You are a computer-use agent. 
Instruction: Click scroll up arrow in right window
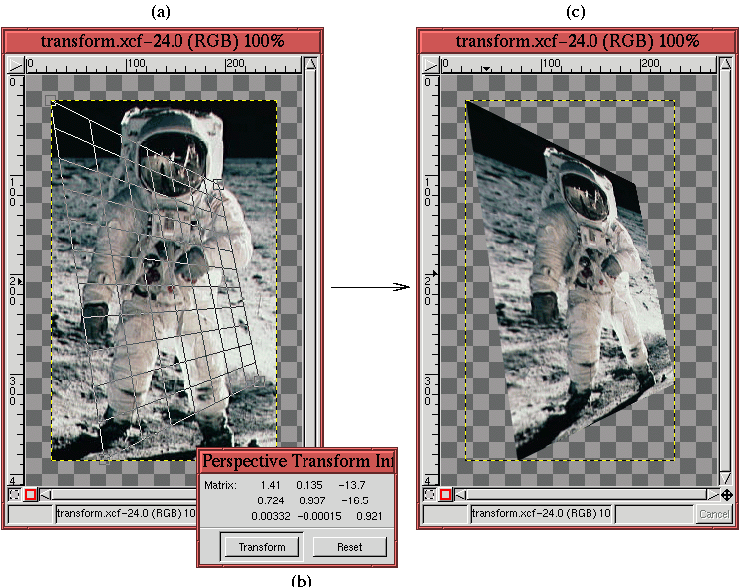(x=726, y=65)
